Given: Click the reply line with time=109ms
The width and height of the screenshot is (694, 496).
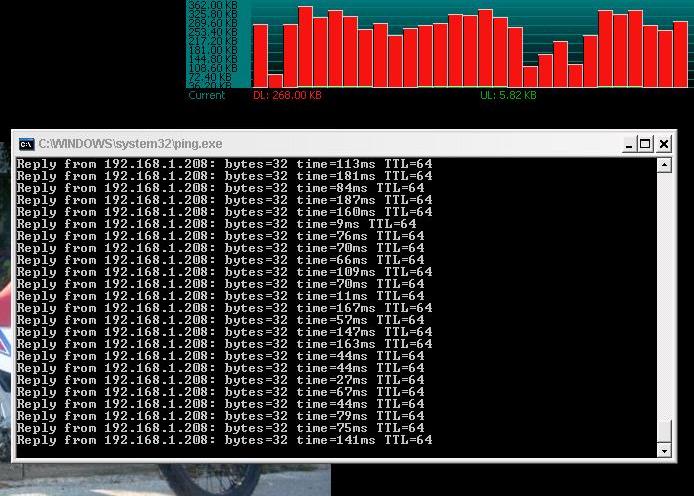Looking at the screenshot, I should coord(224,272).
